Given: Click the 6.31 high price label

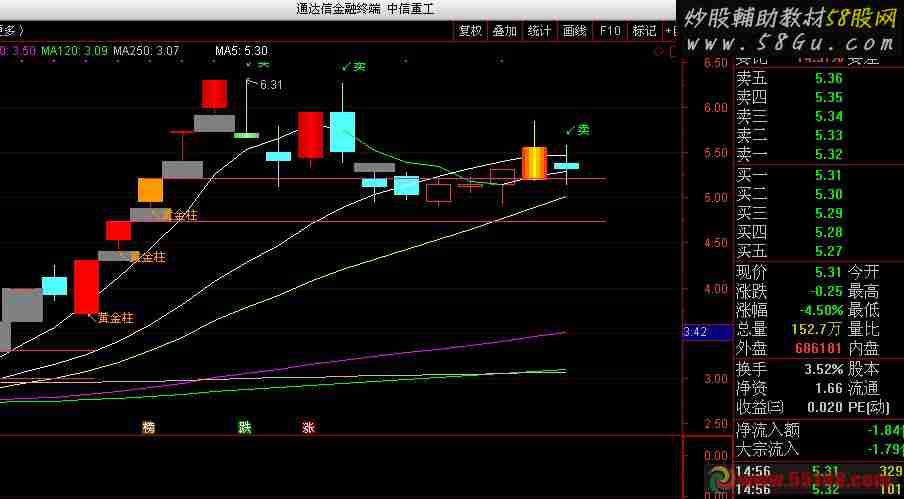Looking at the screenshot, I should [271, 85].
